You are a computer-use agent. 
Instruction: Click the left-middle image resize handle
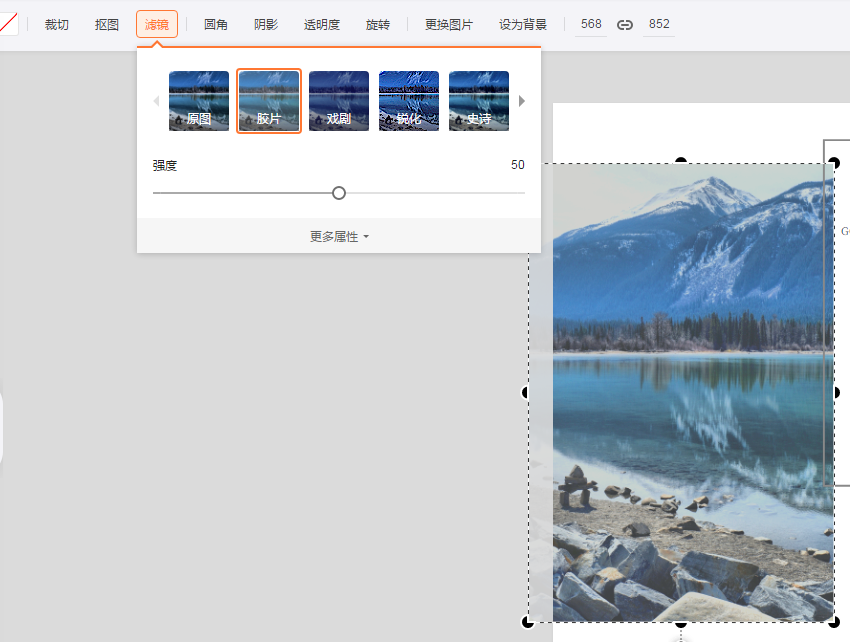tap(526, 392)
